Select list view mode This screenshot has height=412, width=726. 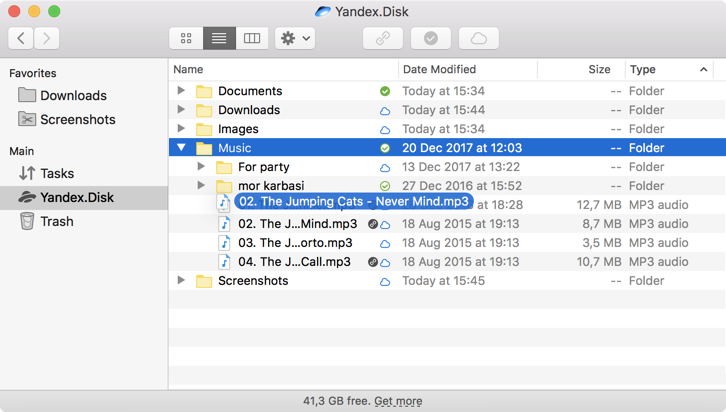click(219, 38)
